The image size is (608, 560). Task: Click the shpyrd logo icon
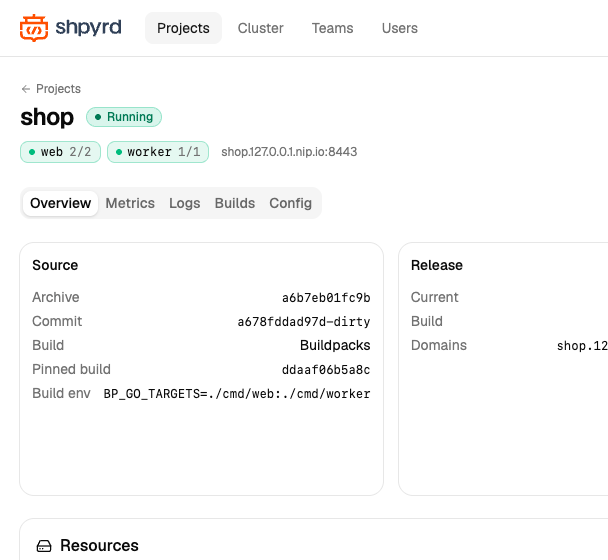click(34, 28)
